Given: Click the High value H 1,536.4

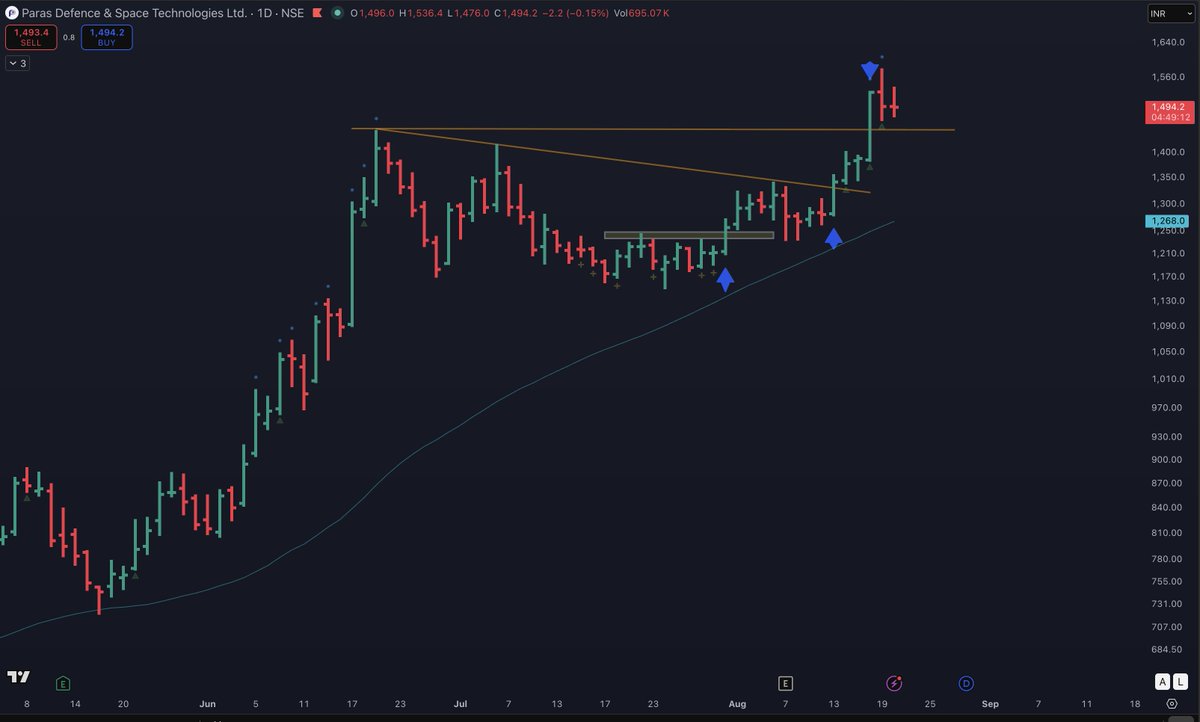Looking at the screenshot, I should click(x=423, y=13).
